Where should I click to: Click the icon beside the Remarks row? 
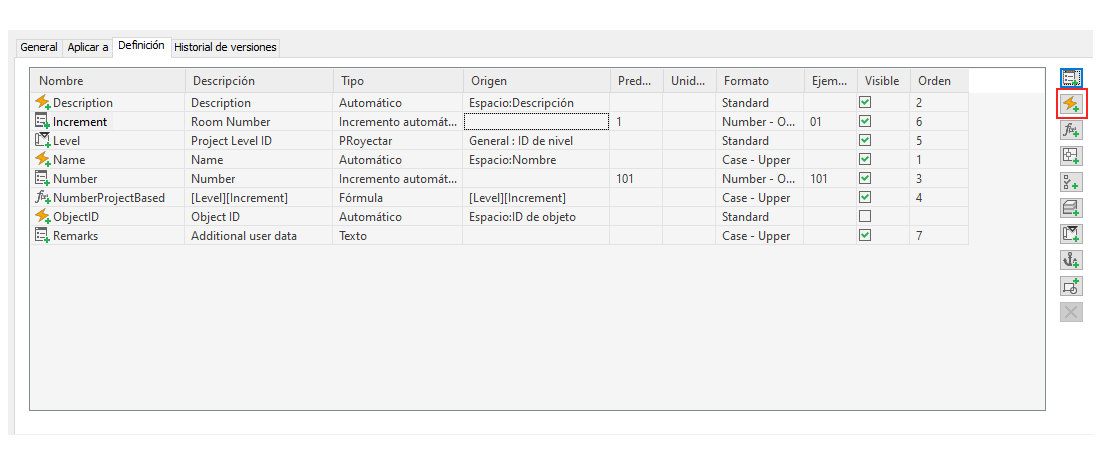43,235
